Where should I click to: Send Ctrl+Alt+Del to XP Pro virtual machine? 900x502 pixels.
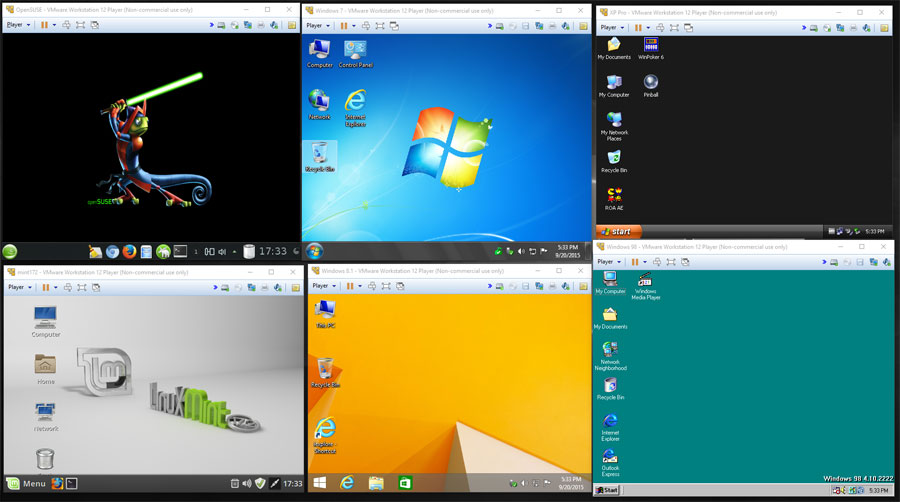(660, 28)
